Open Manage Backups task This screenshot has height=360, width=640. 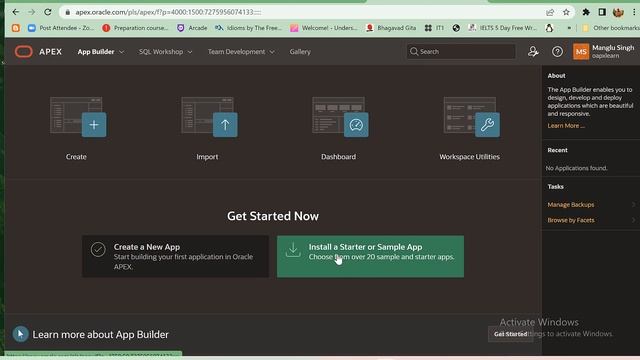tap(571, 204)
